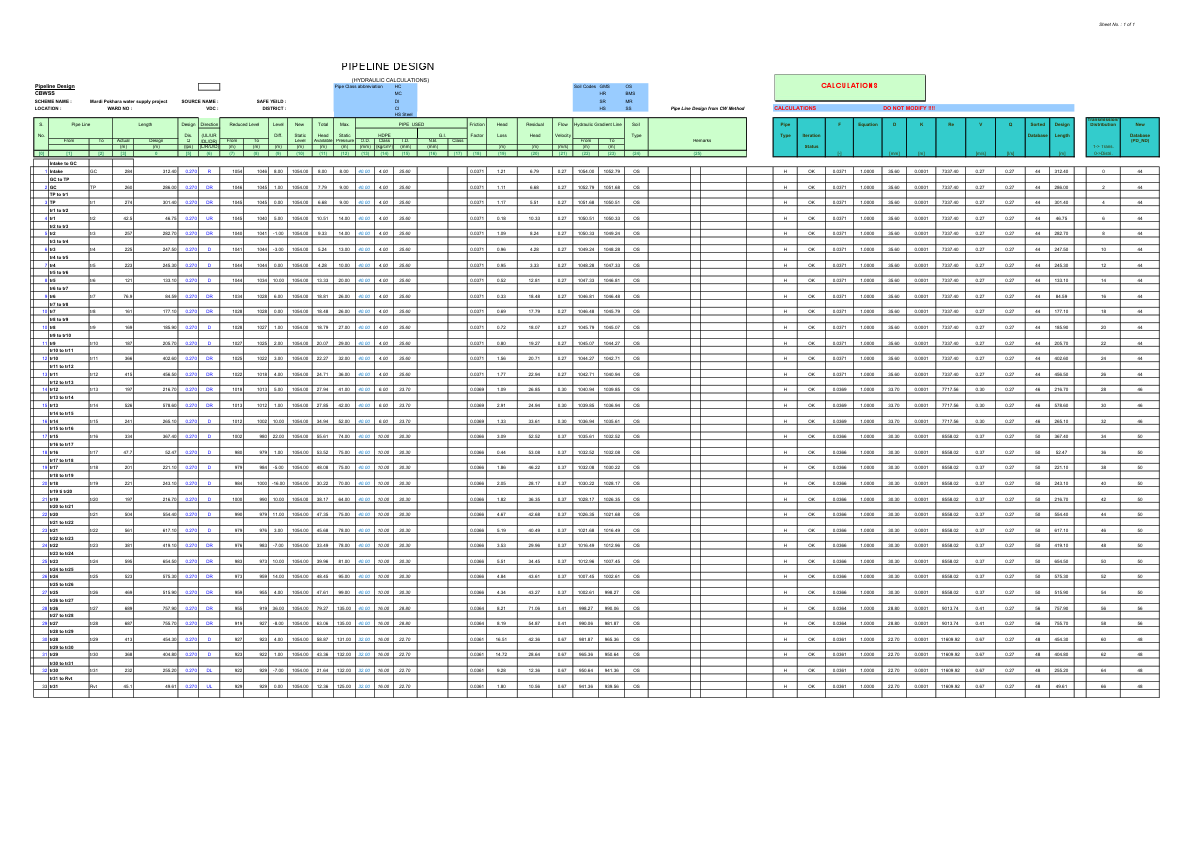Select the CBWSS label
Screen dimensions: 1191x842
click(x=45, y=93)
